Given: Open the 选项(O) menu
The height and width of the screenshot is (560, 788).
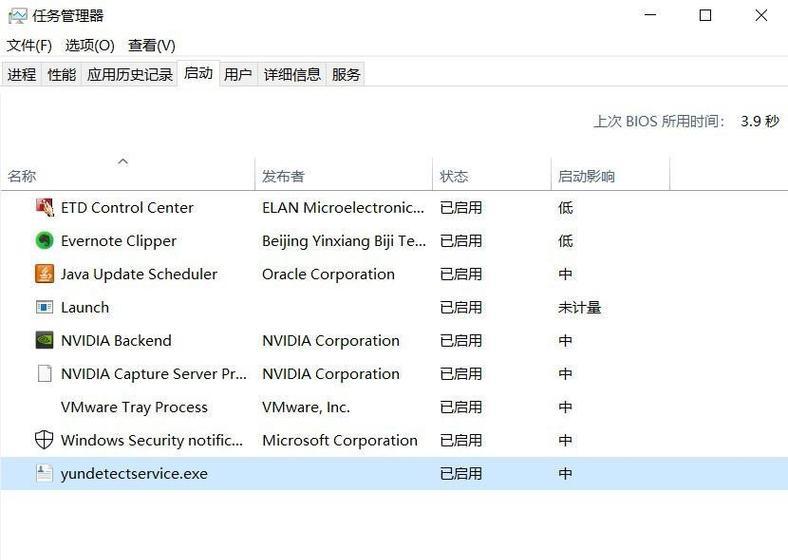Looking at the screenshot, I should point(89,46).
